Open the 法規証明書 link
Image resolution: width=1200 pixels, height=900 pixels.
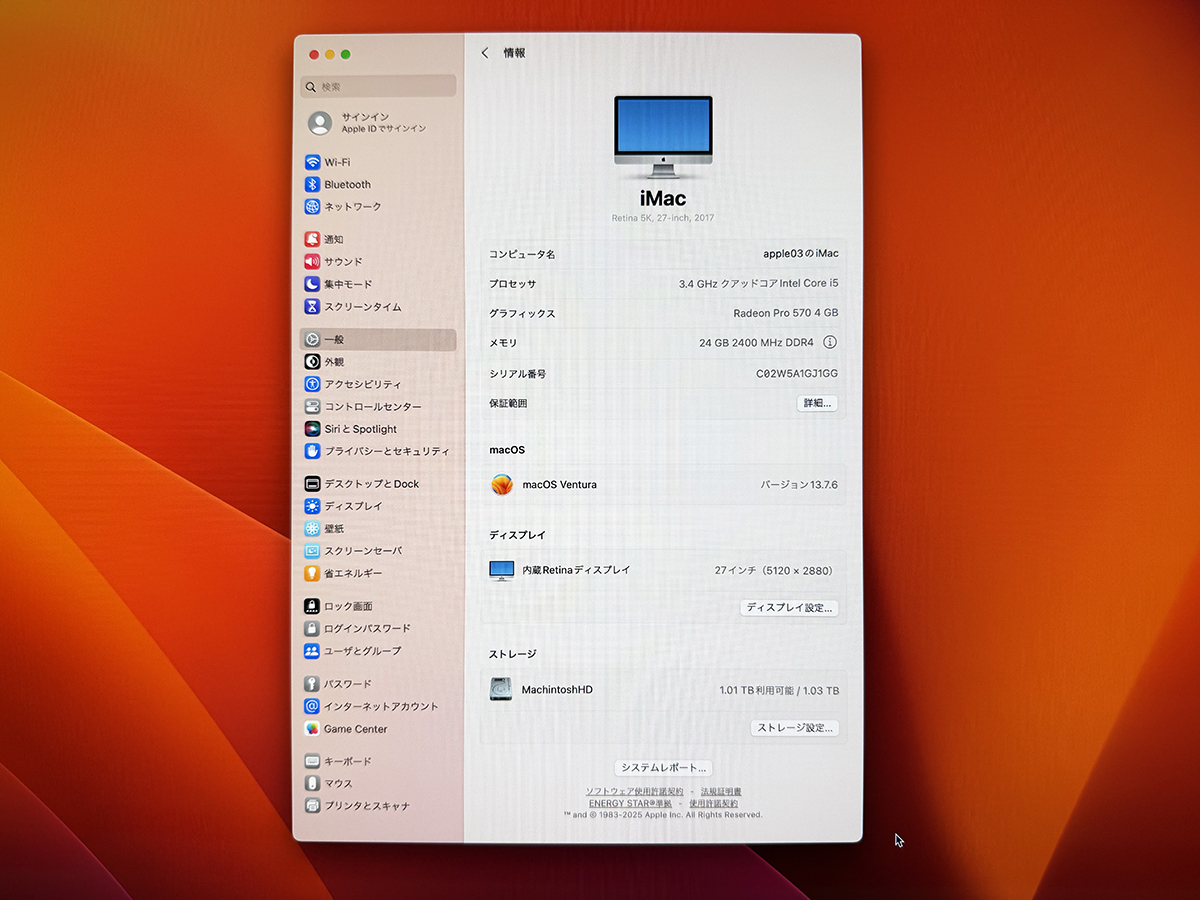[x=721, y=792]
